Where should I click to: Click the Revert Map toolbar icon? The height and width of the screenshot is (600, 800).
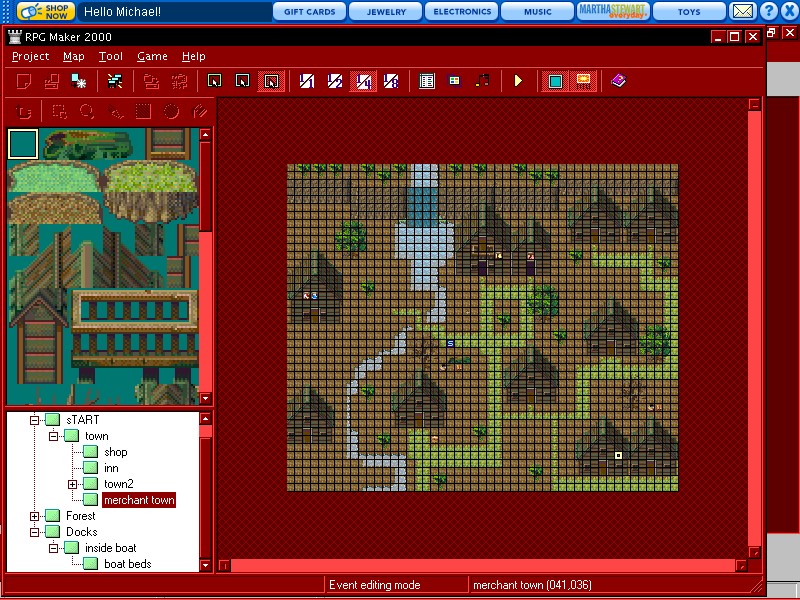tap(179, 81)
